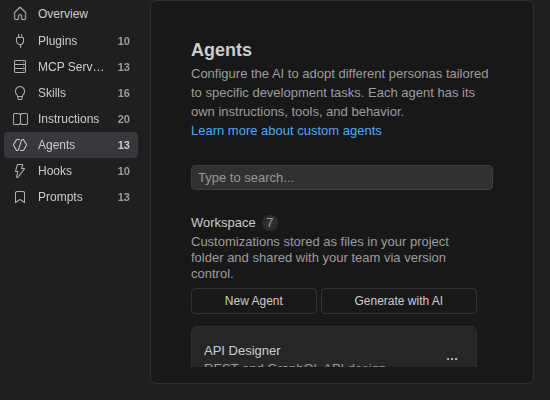550x400 pixels.
Task: Select the Agents section label
Action: pyautogui.click(x=56, y=145)
